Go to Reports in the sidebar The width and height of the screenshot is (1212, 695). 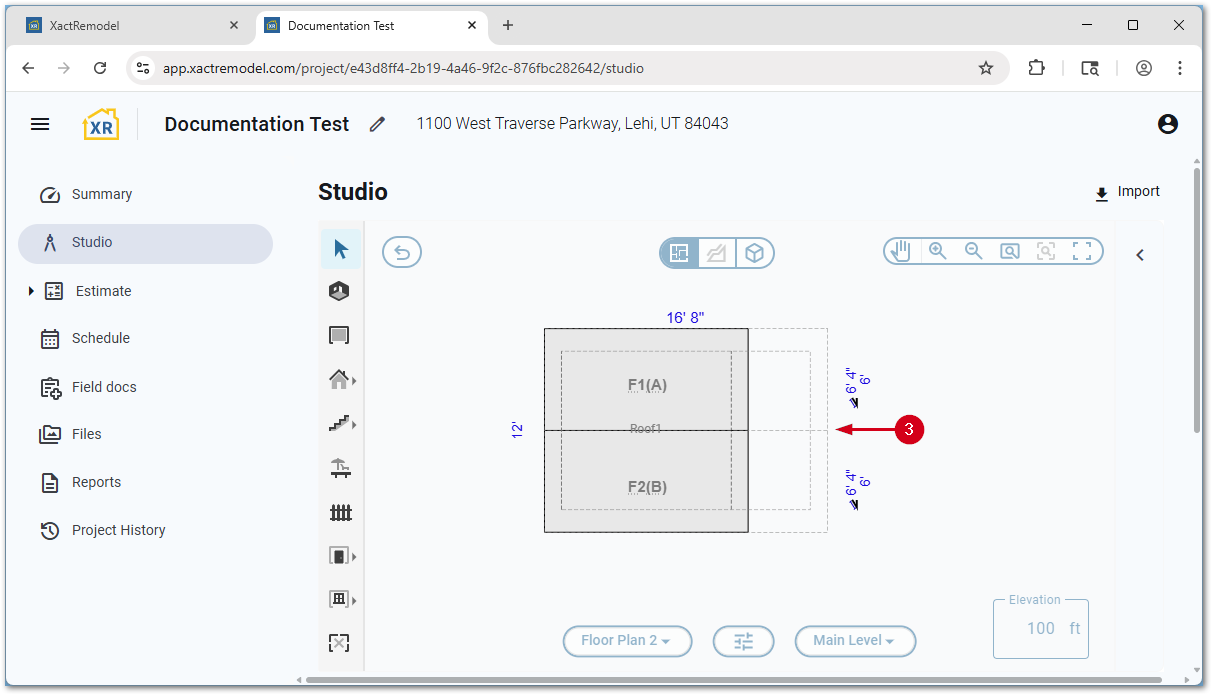pos(96,482)
